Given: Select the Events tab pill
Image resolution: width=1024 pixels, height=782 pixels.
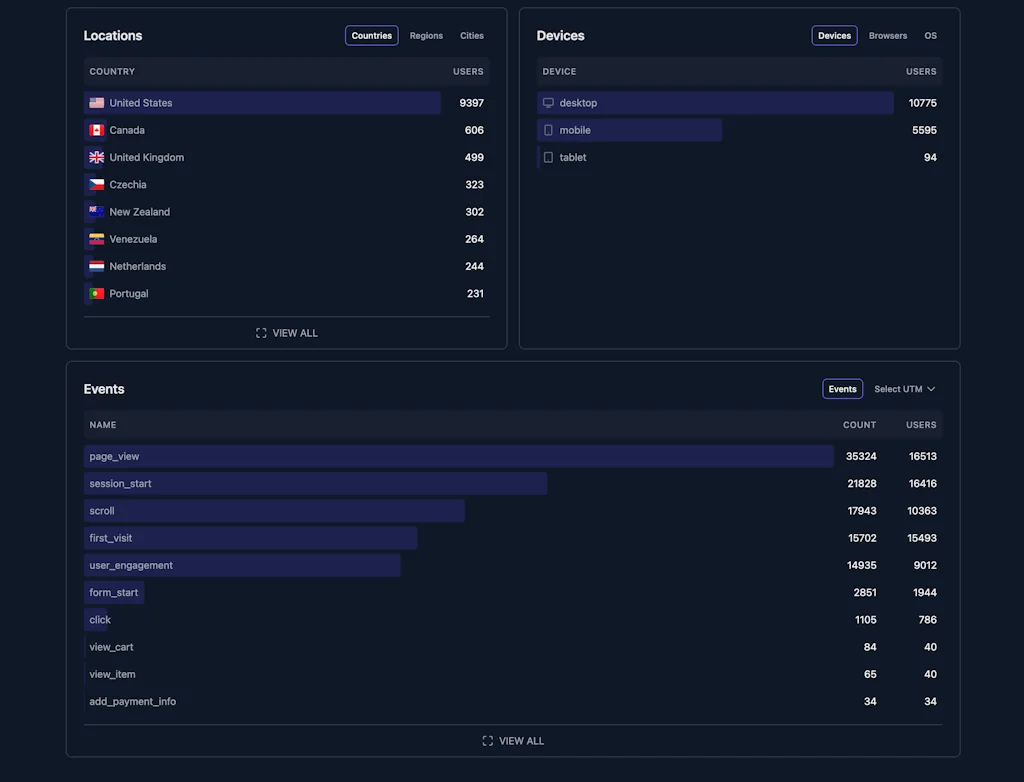Looking at the screenshot, I should click(842, 388).
